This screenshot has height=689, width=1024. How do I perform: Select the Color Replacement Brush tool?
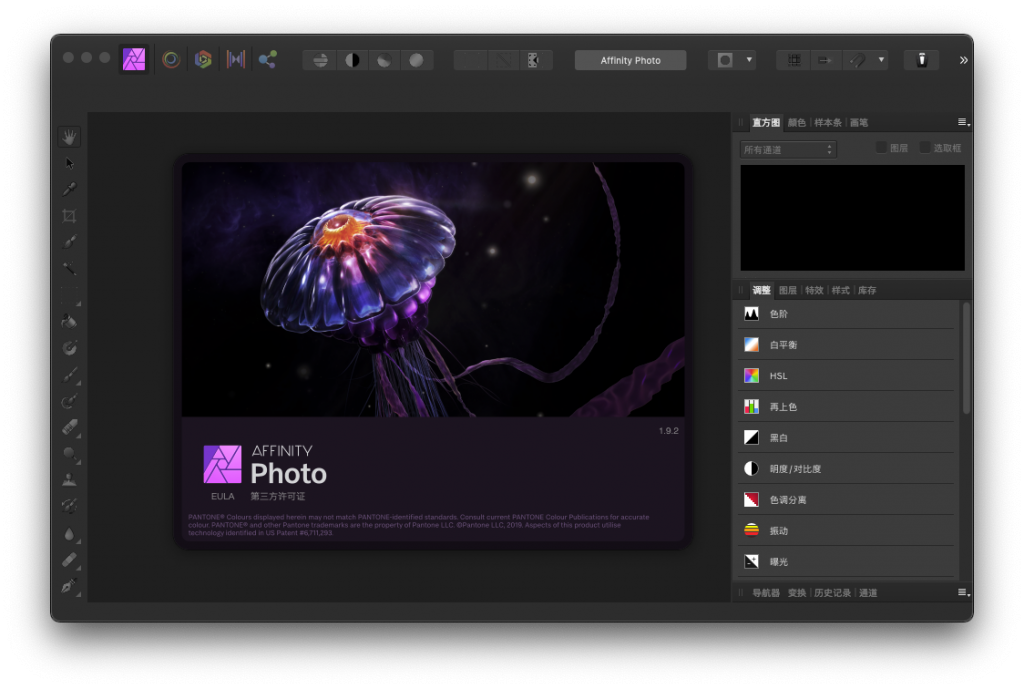pos(69,401)
